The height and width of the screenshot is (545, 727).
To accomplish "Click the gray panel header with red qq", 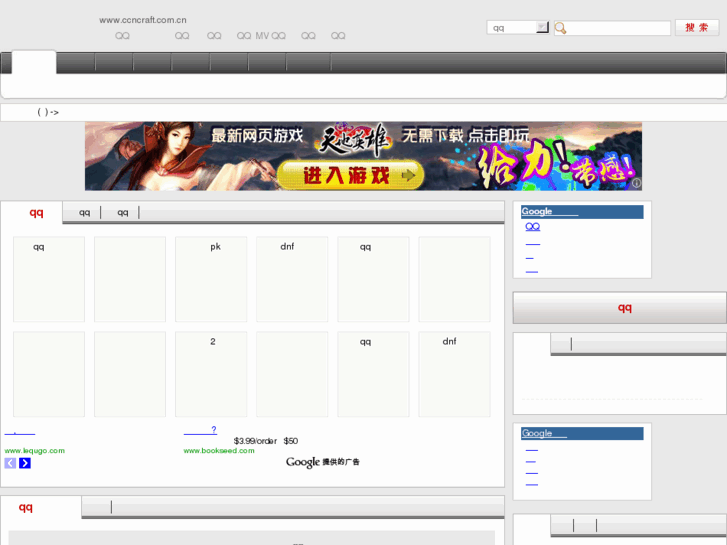I will (x=619, y=308).
